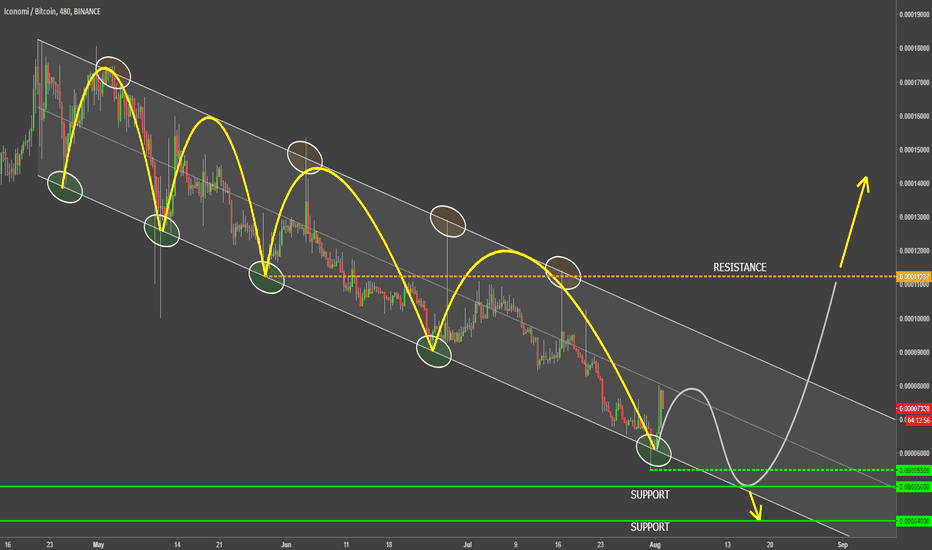Click the 480 interval label in title

65,11
